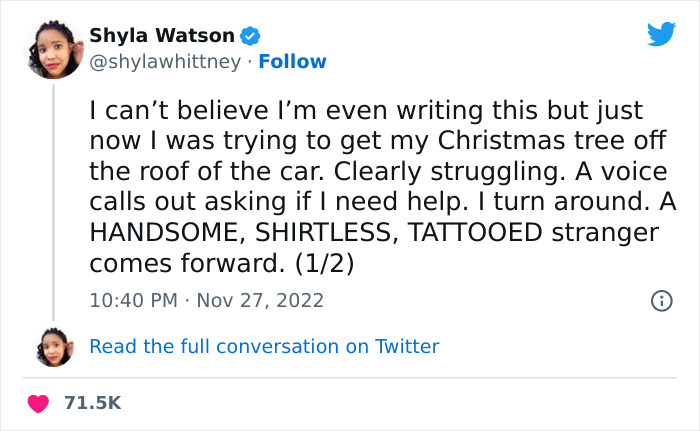Open the @shylawhittney handle

pyautogui.click(x=165, y=62)
